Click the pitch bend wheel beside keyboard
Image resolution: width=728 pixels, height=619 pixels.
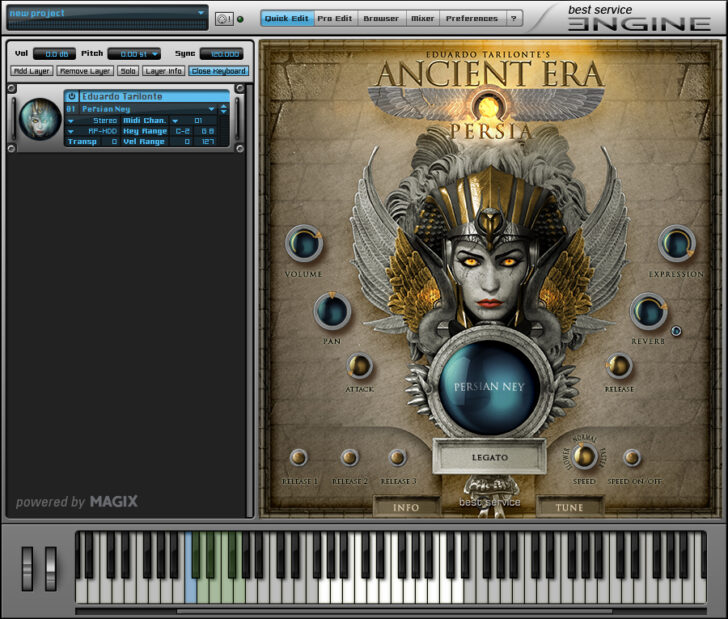point(27,567)
